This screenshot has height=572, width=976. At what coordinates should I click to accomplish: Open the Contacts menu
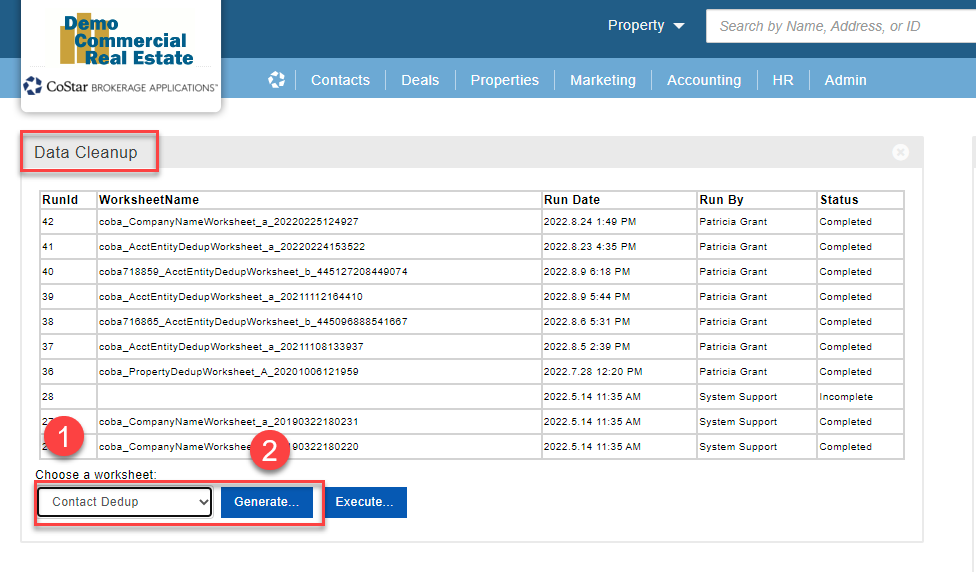pos(340,80)
